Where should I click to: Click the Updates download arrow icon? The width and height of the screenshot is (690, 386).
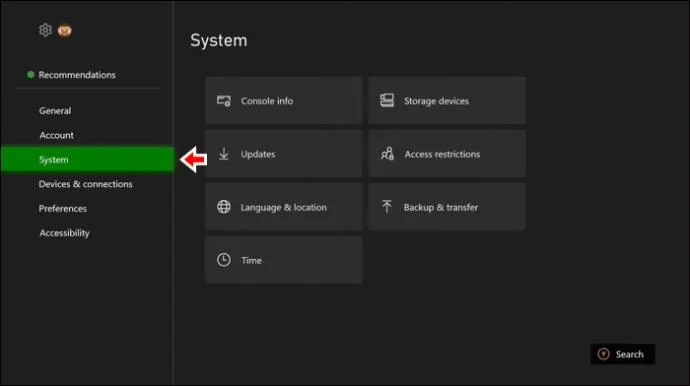tap(224, 154)
